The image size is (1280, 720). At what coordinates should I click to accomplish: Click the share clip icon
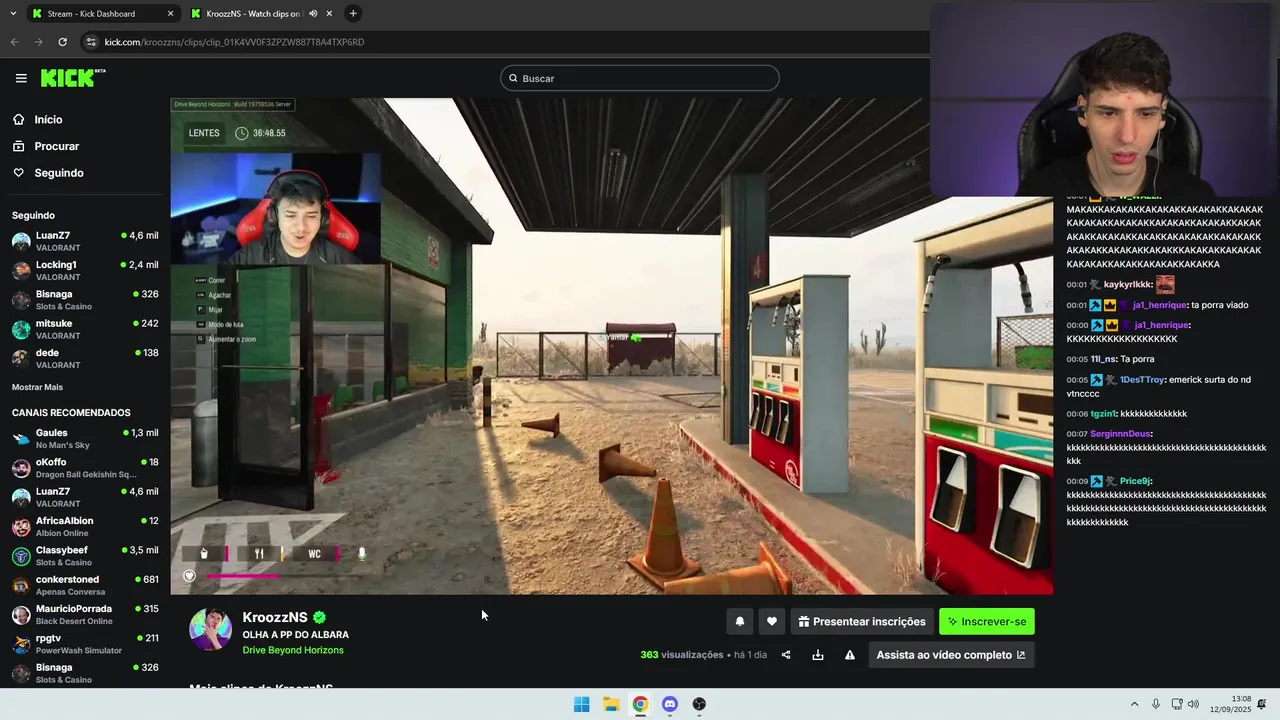[786, 655]
